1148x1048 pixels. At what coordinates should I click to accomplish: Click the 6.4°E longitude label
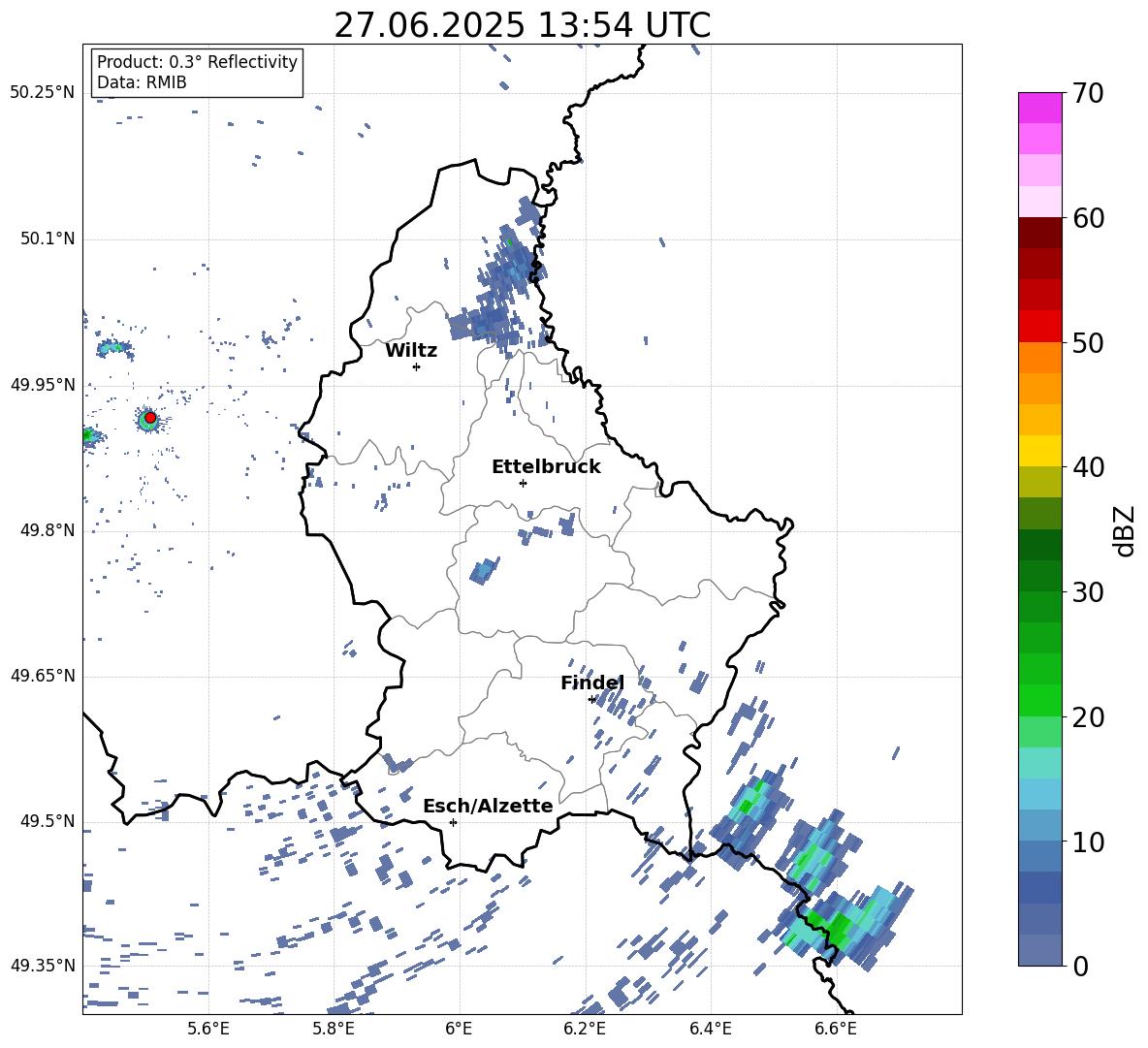click(x=711, y=1029)
